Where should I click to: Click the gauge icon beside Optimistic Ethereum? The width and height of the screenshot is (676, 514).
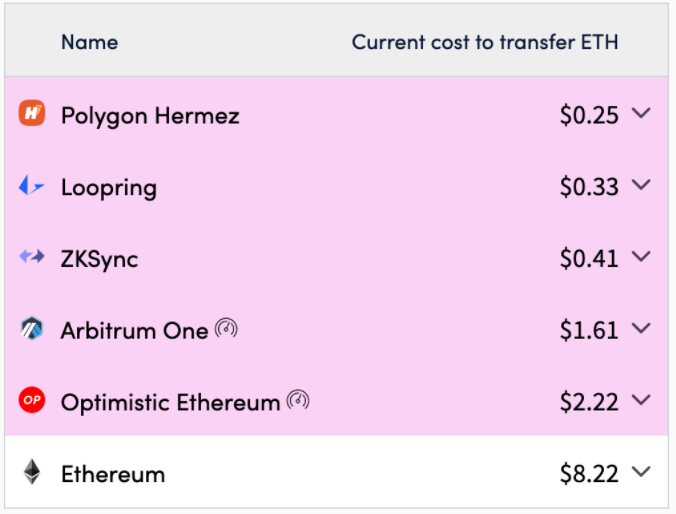click(x=298, y=400)
